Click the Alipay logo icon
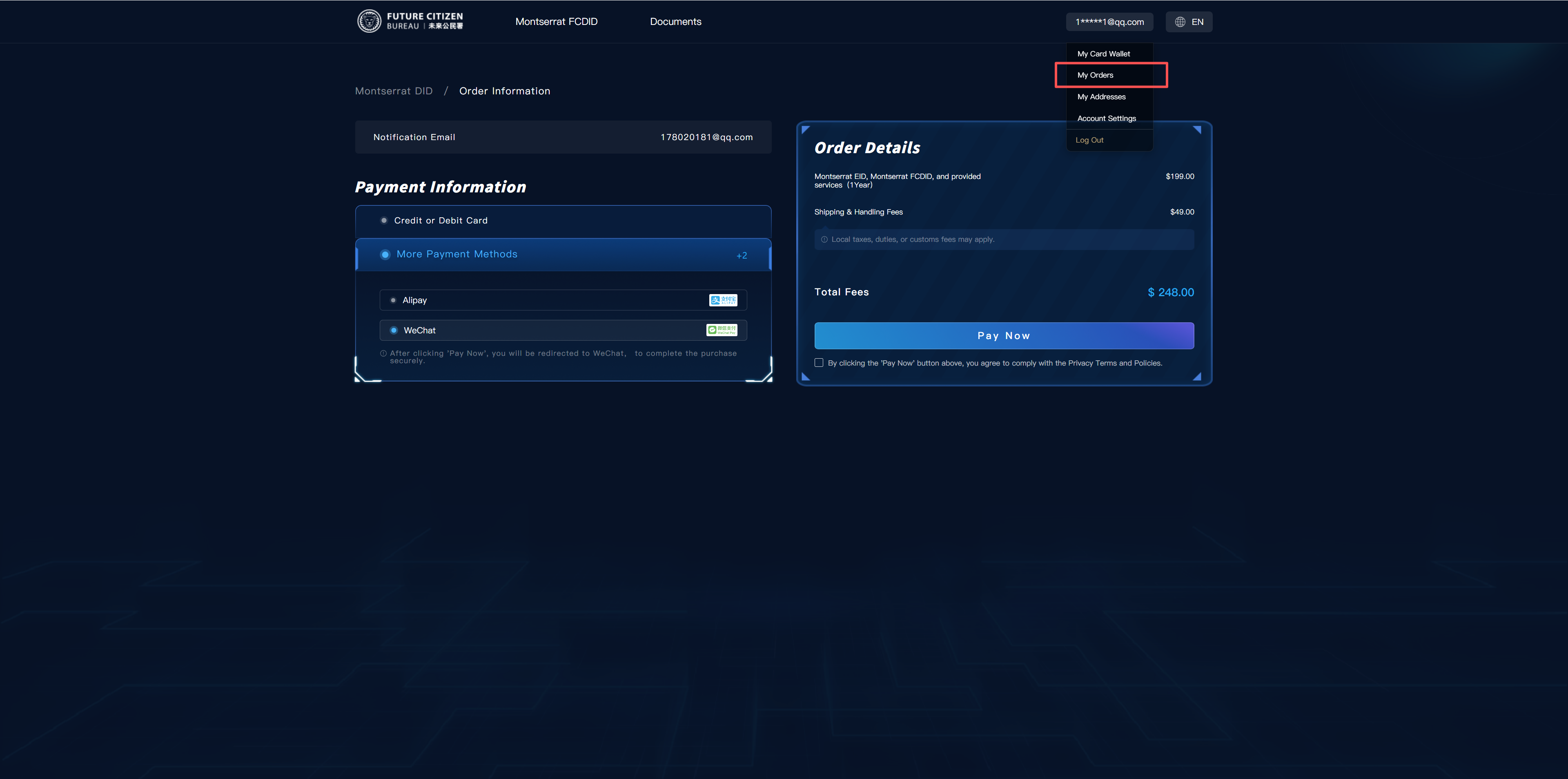 722,300
